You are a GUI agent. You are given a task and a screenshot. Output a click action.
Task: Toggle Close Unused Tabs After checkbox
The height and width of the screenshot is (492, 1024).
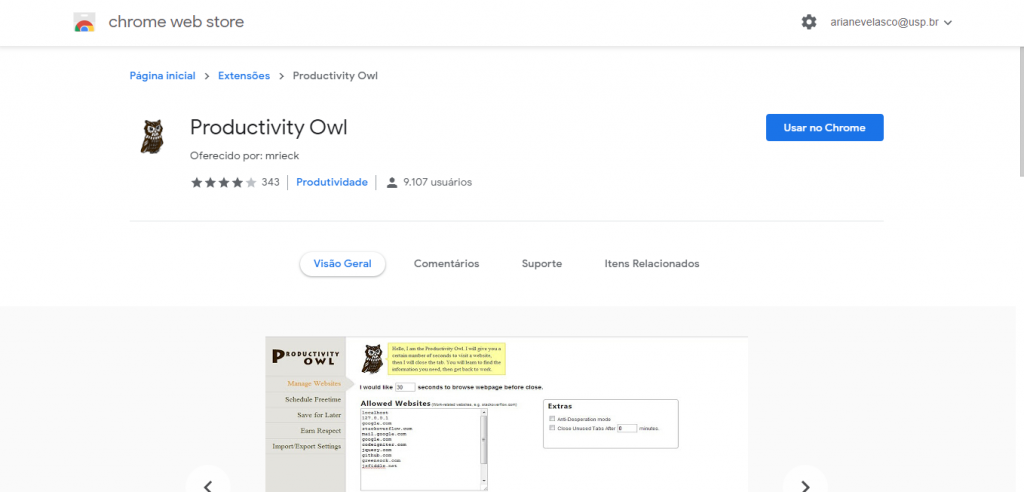(x=552, y=429)
